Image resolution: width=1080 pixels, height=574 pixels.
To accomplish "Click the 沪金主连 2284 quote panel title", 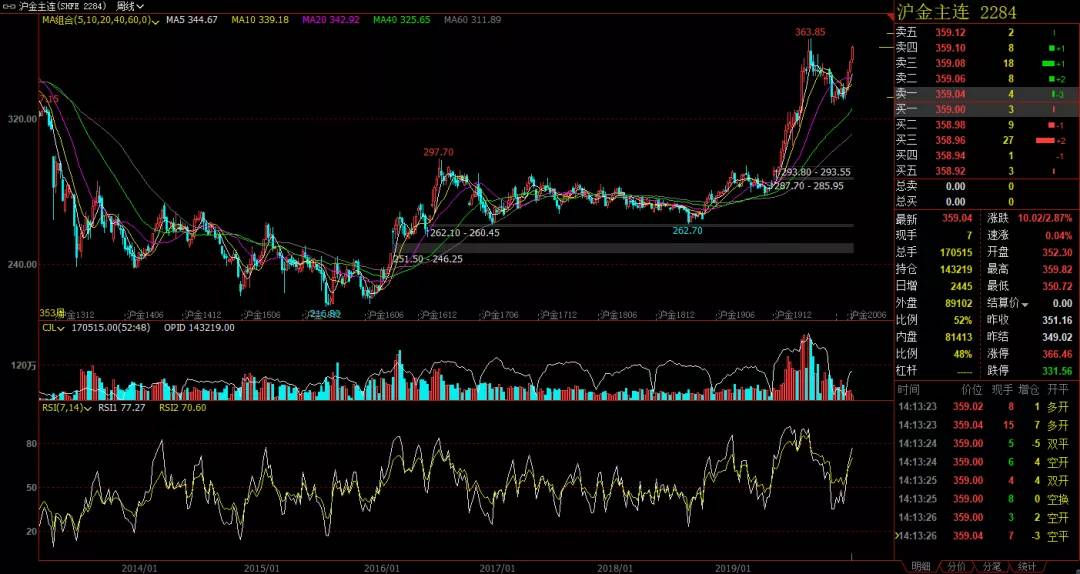I will click(956, 12).
